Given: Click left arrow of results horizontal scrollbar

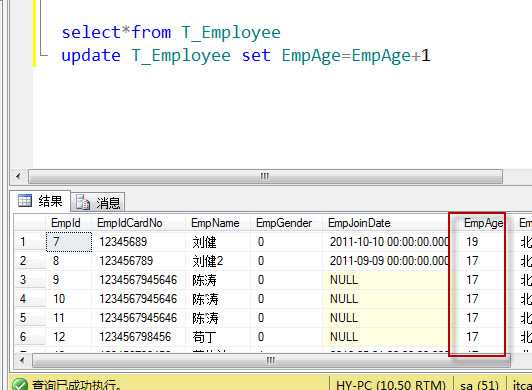Looking at the screenshot, I should tap(22, 360).
